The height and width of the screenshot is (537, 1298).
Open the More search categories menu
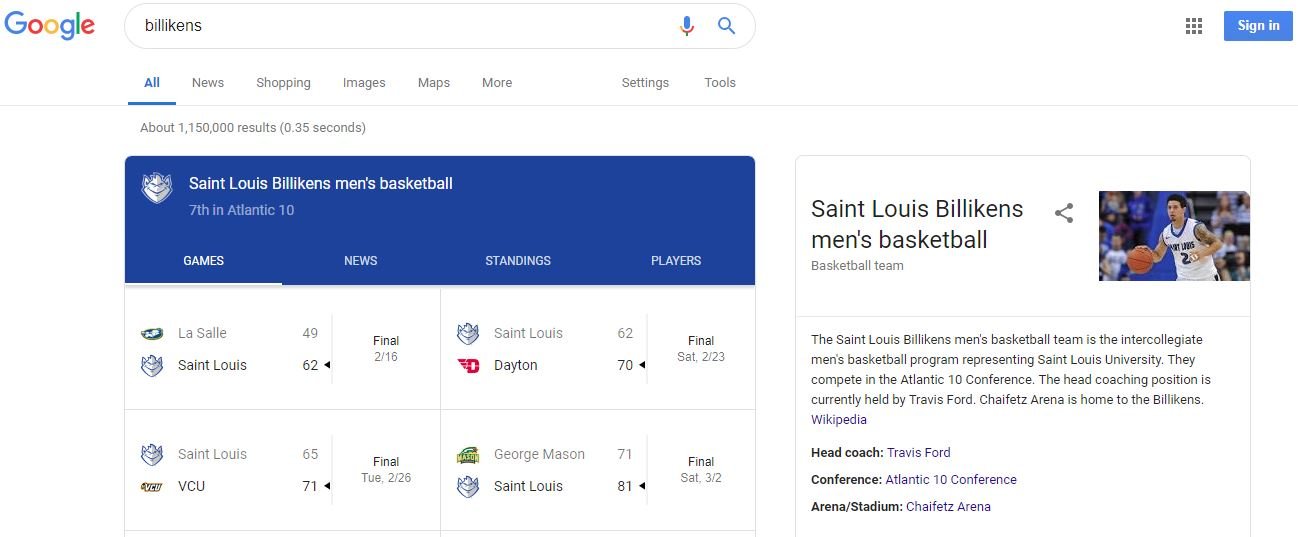coord(497,83)
